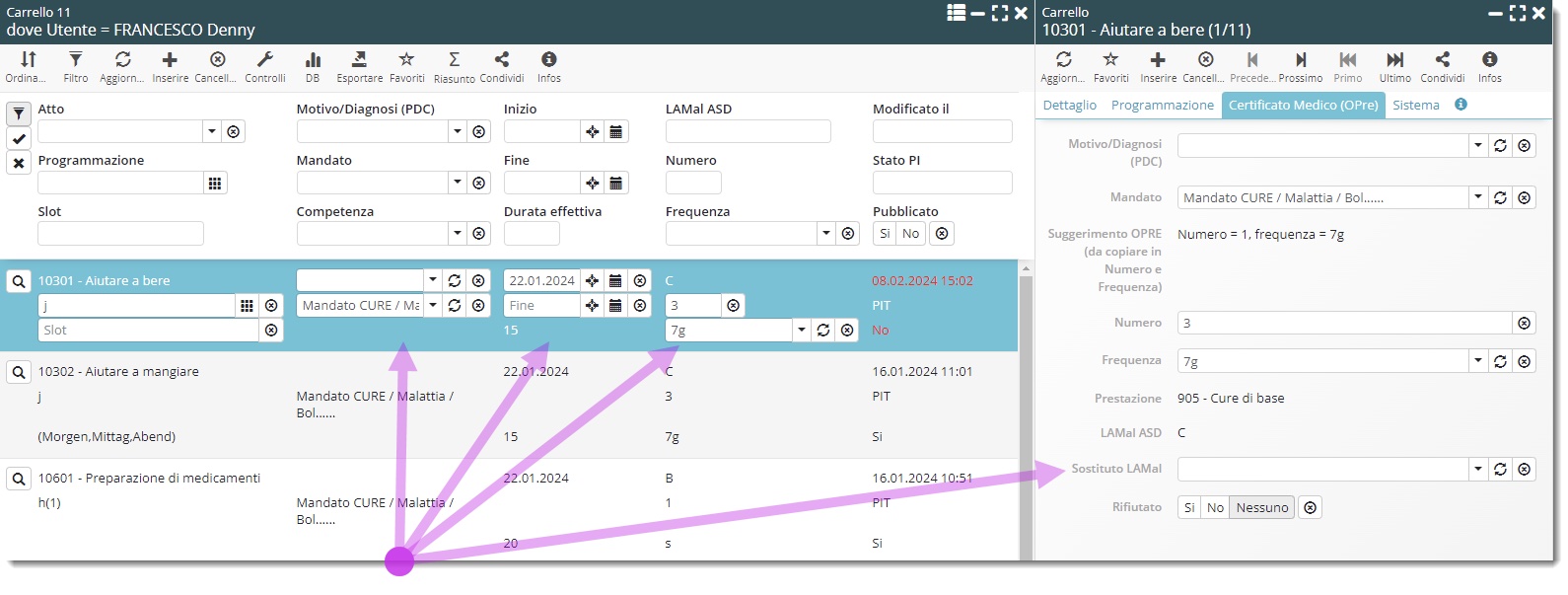The height and width of the screenshot is (595, 1568).
Task: Go to Prossimo record in right panel
Action: pyautogui.click(x=1301, y=61)
